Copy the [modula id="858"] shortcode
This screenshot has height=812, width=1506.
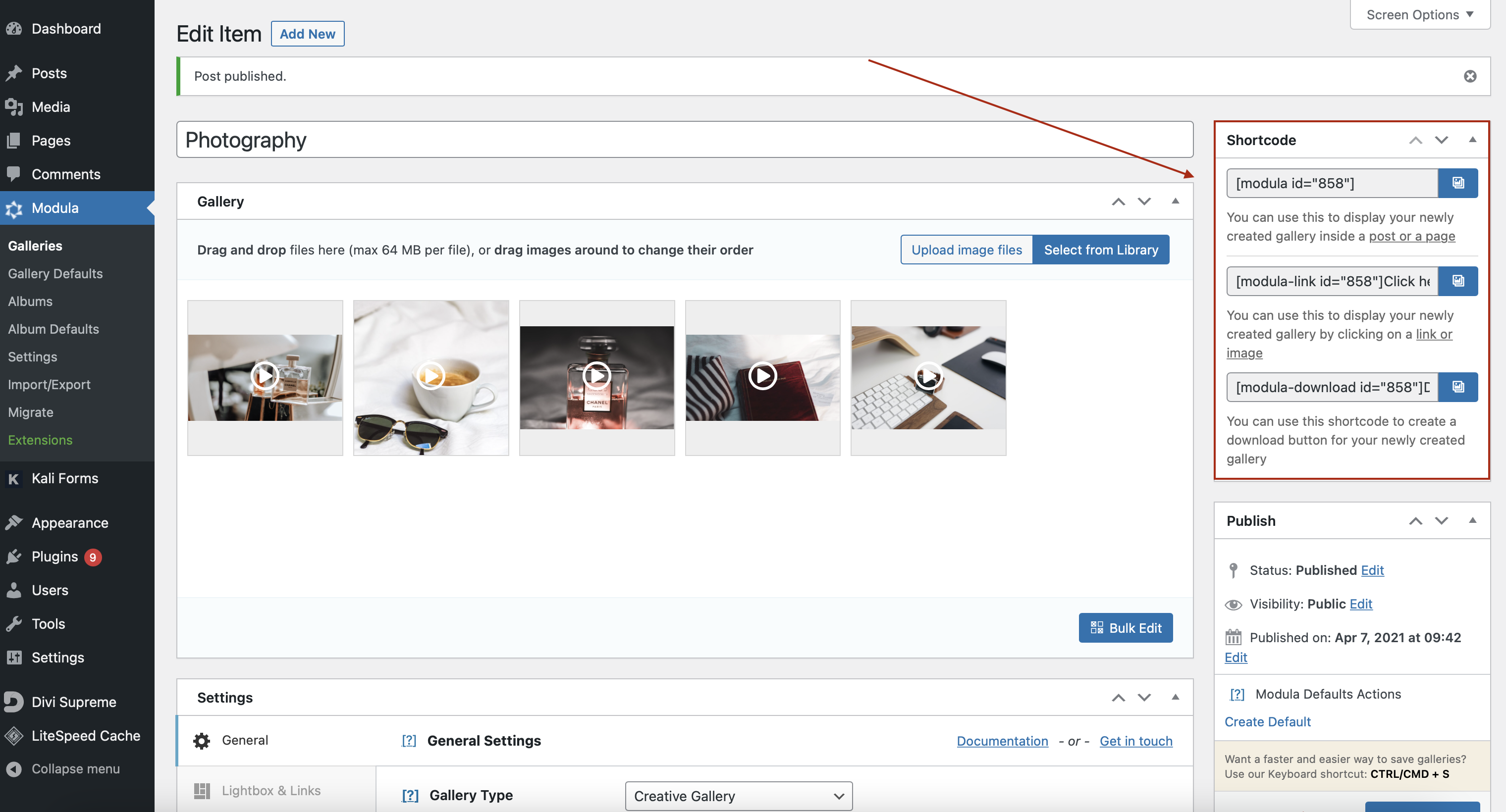pyautogui.click(x=1458, y=183)
